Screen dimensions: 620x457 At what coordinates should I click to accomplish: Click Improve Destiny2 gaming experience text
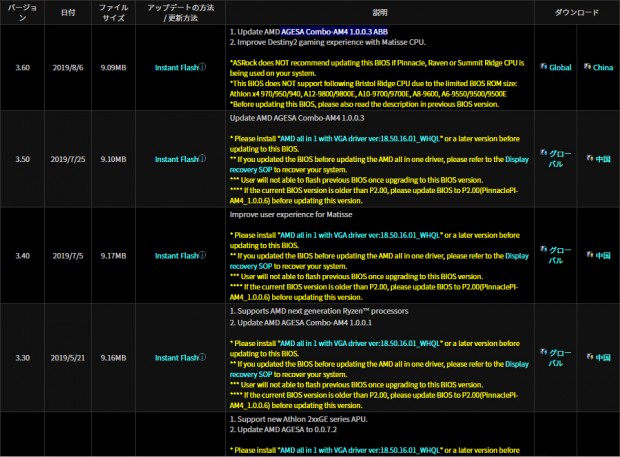[x=327, y=42]
